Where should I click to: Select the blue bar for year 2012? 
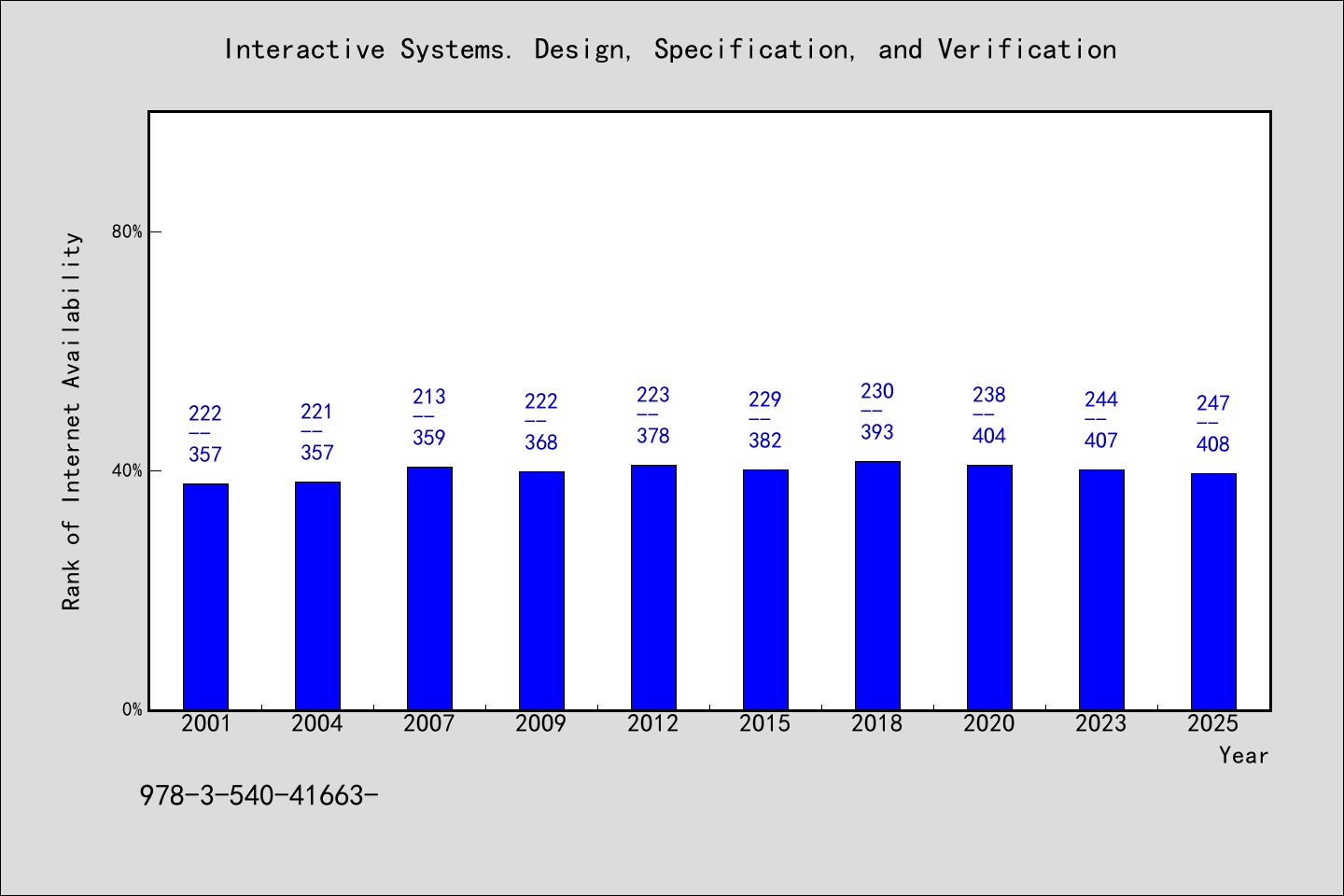click(653, 587)
